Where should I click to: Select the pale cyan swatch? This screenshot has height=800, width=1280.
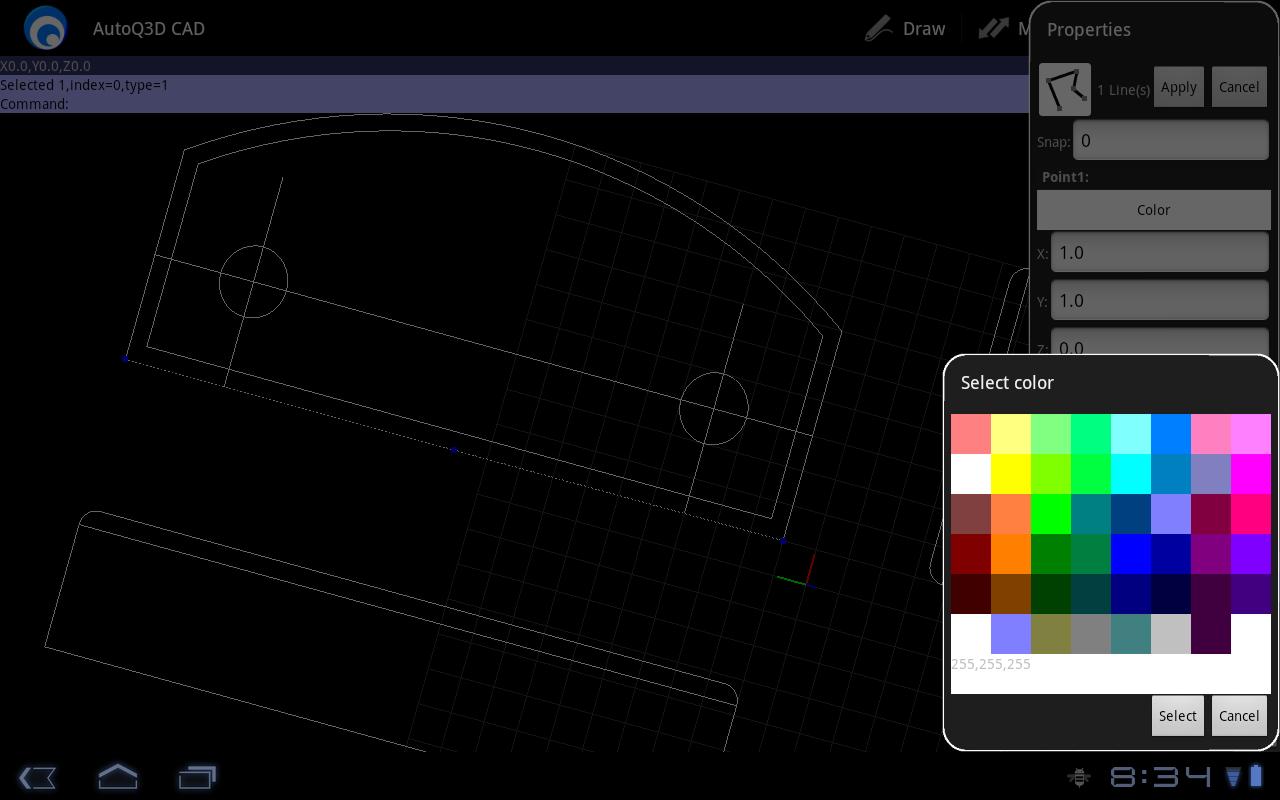pos(1131,434)
